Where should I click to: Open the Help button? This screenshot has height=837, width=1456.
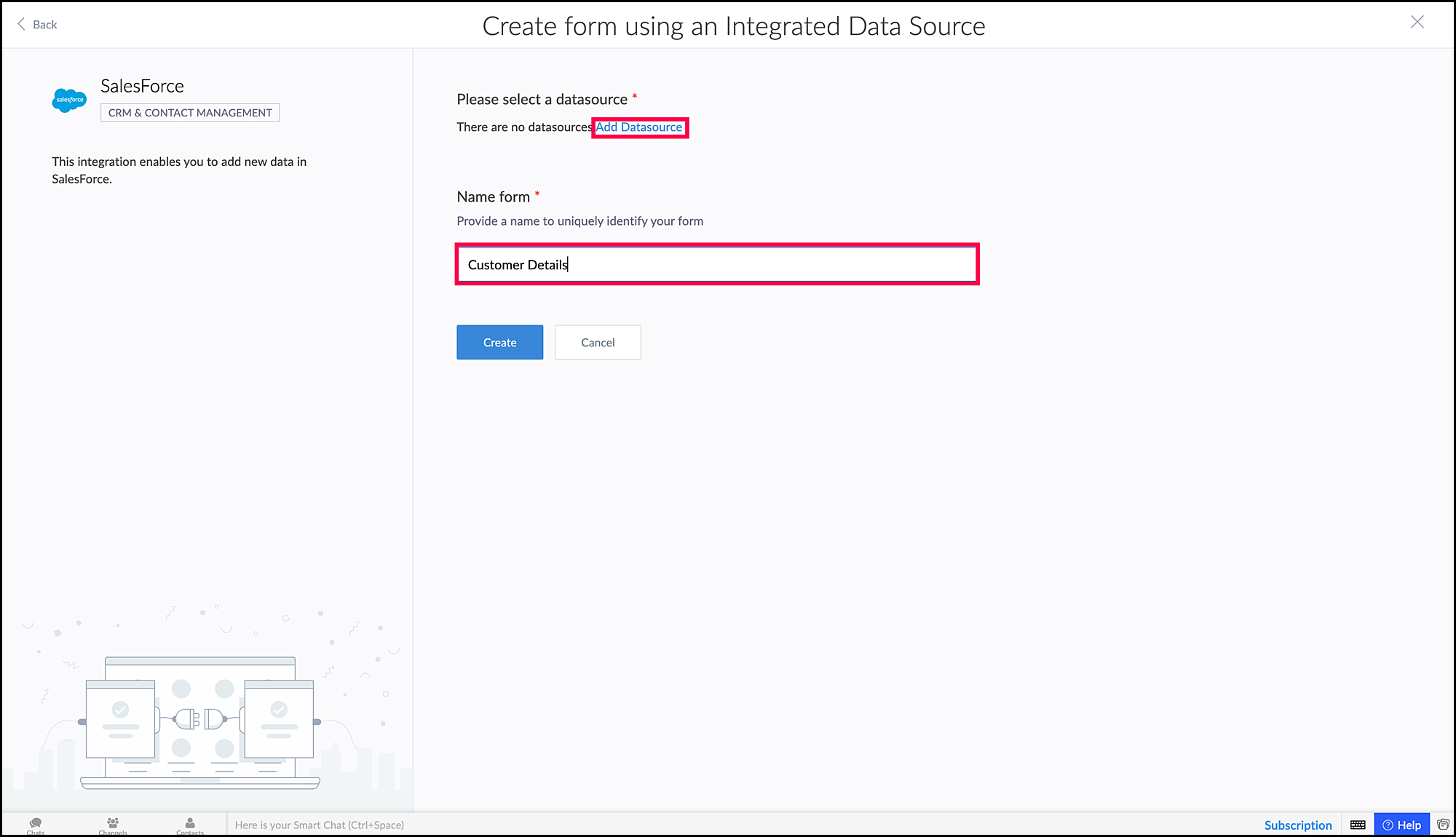[1401, 825]
